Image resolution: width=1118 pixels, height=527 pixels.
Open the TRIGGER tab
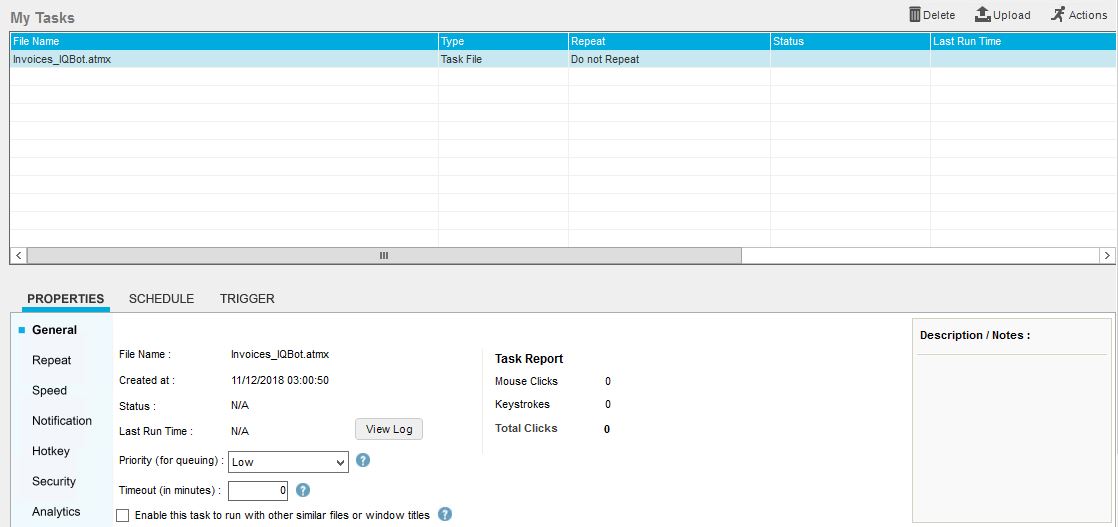(247, 299)
